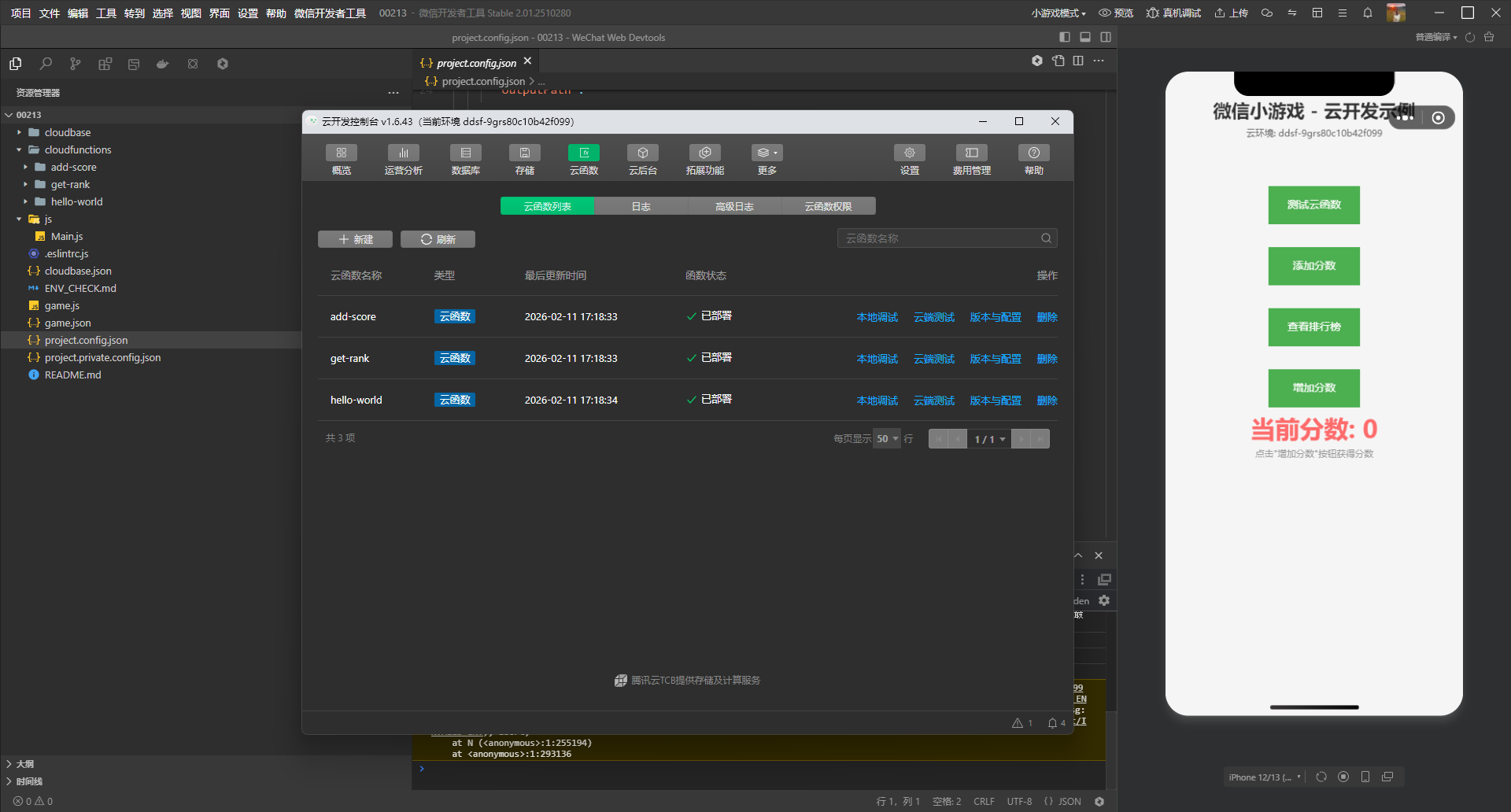
Task: Expand the get-rank folder in explorer
Action: click(25, 184)
